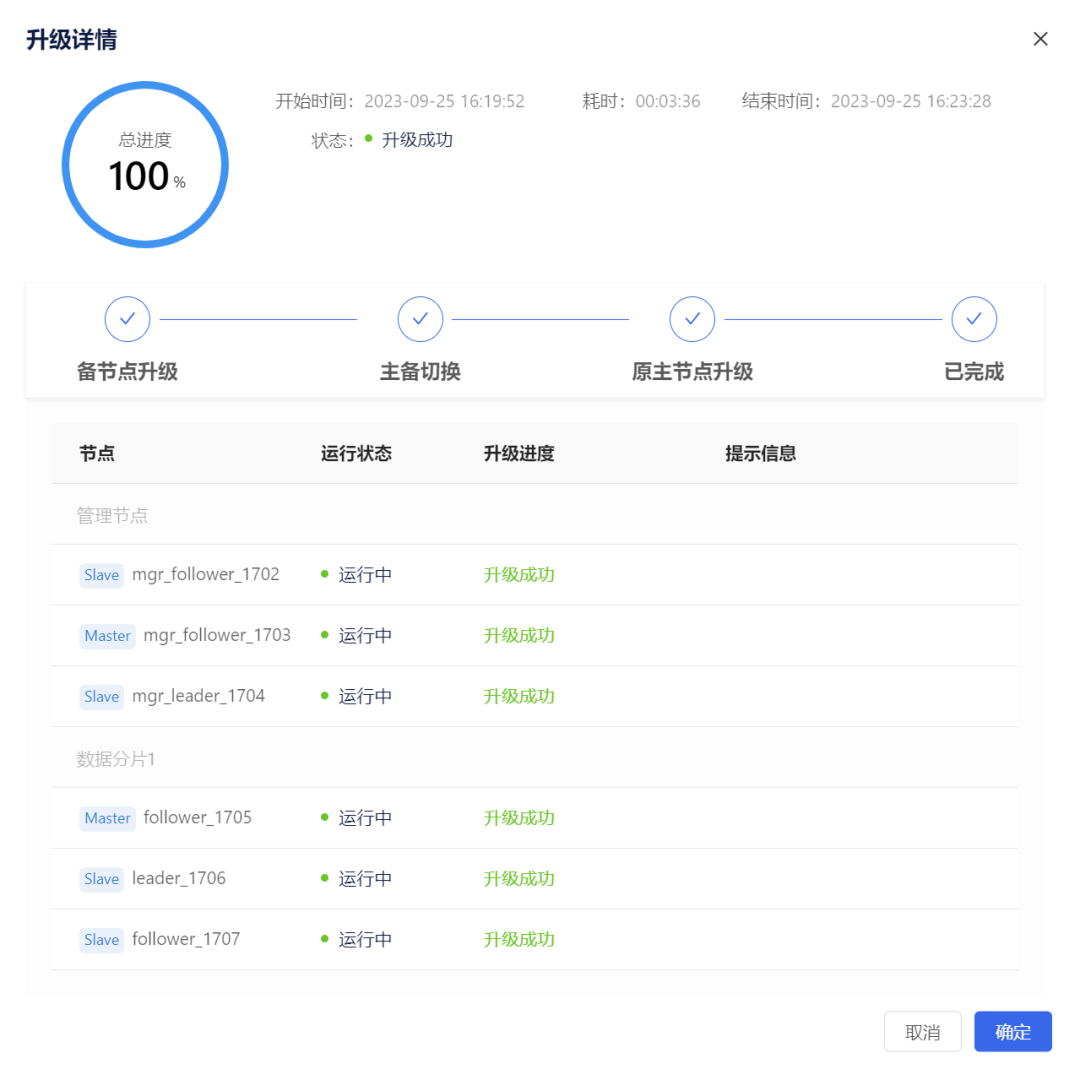This screenshot has height=1075, width=1080.
Task: Click the 主备切换 step label
Action: 420,371
